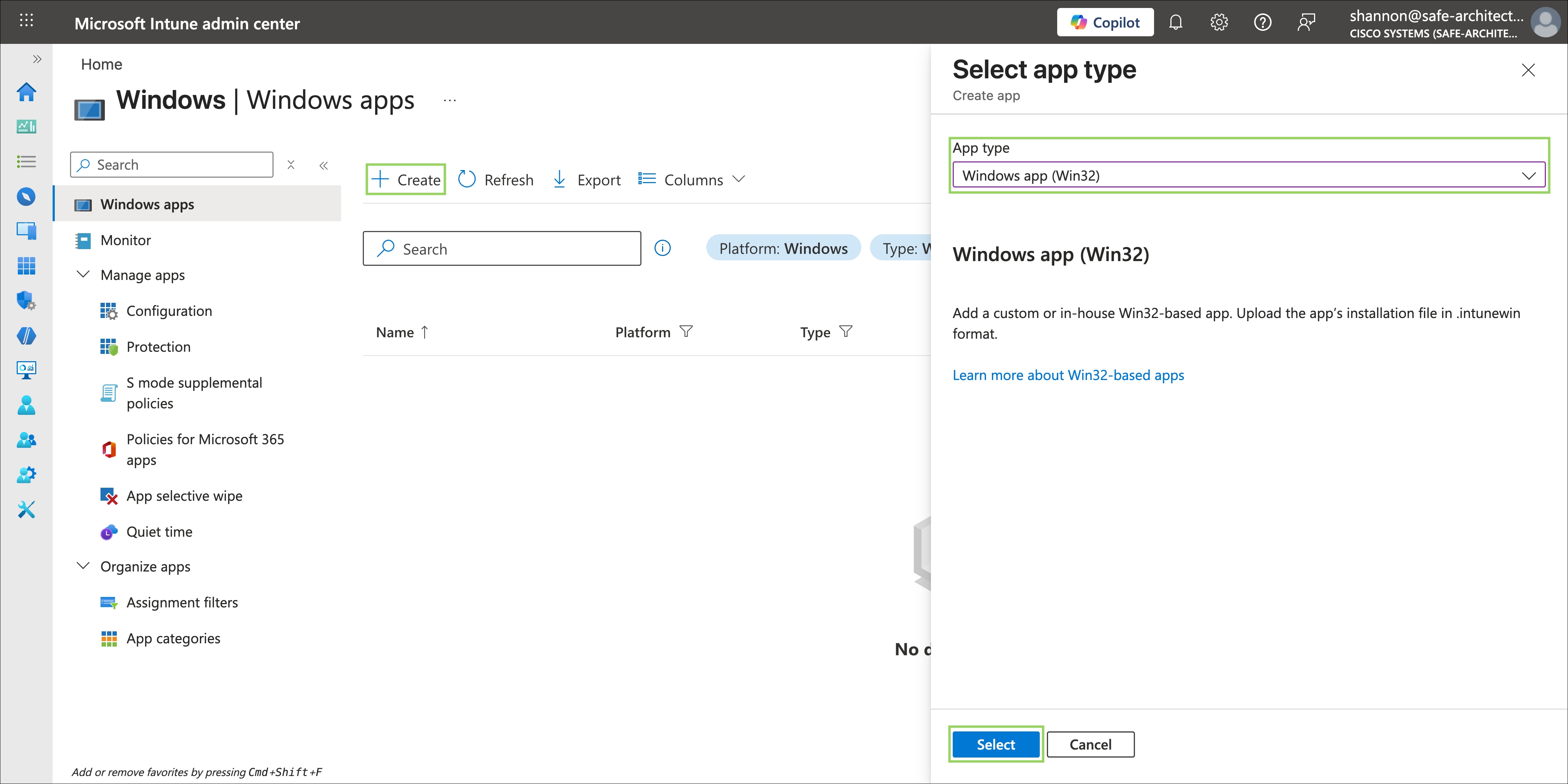Clear the side menu search with X
The height and width of the screenshot is (784, 1568).
point(291,165)
